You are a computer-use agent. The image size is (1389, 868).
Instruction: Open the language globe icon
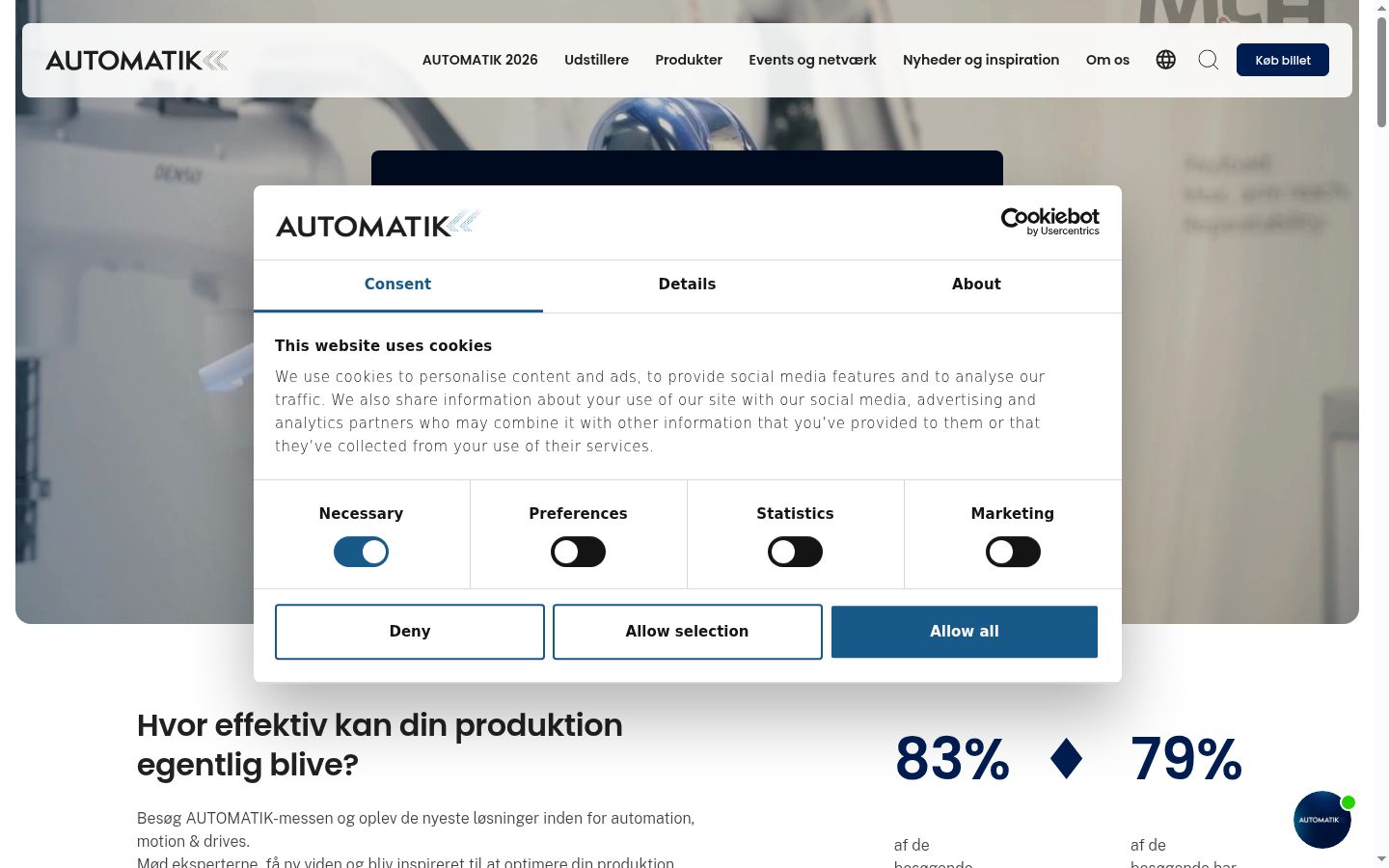point(1165,60)
